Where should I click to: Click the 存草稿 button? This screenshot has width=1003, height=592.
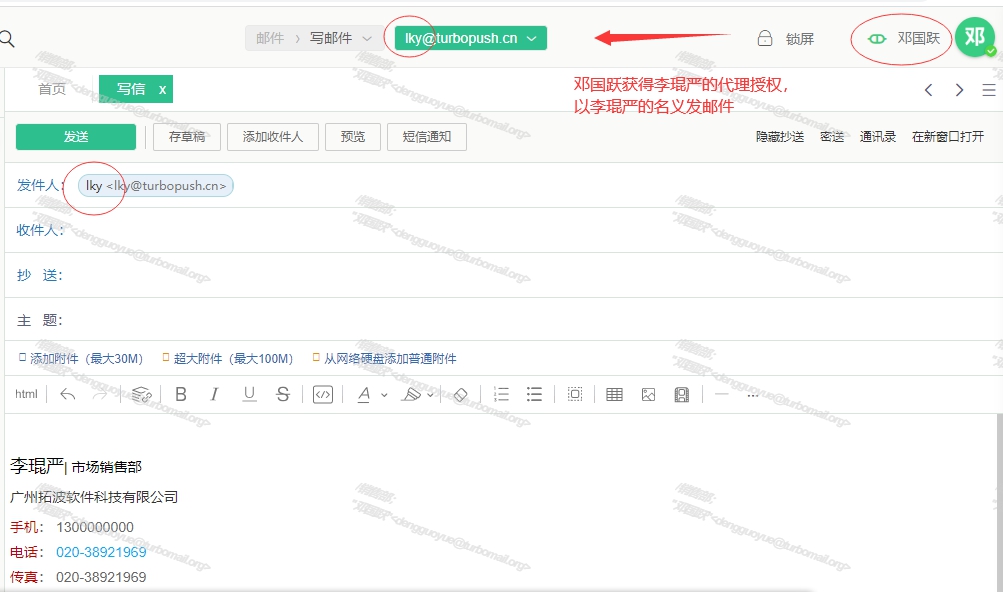coord(187,137)
